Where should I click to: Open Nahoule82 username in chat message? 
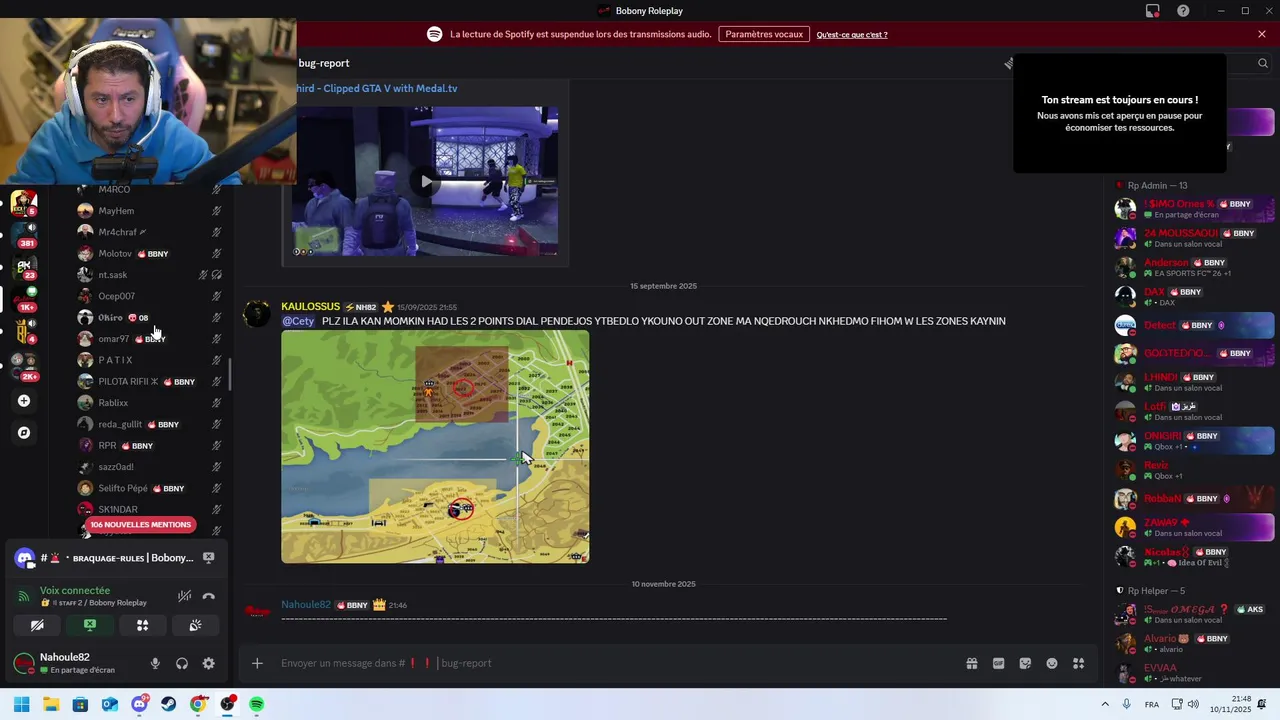coord(306,605)
